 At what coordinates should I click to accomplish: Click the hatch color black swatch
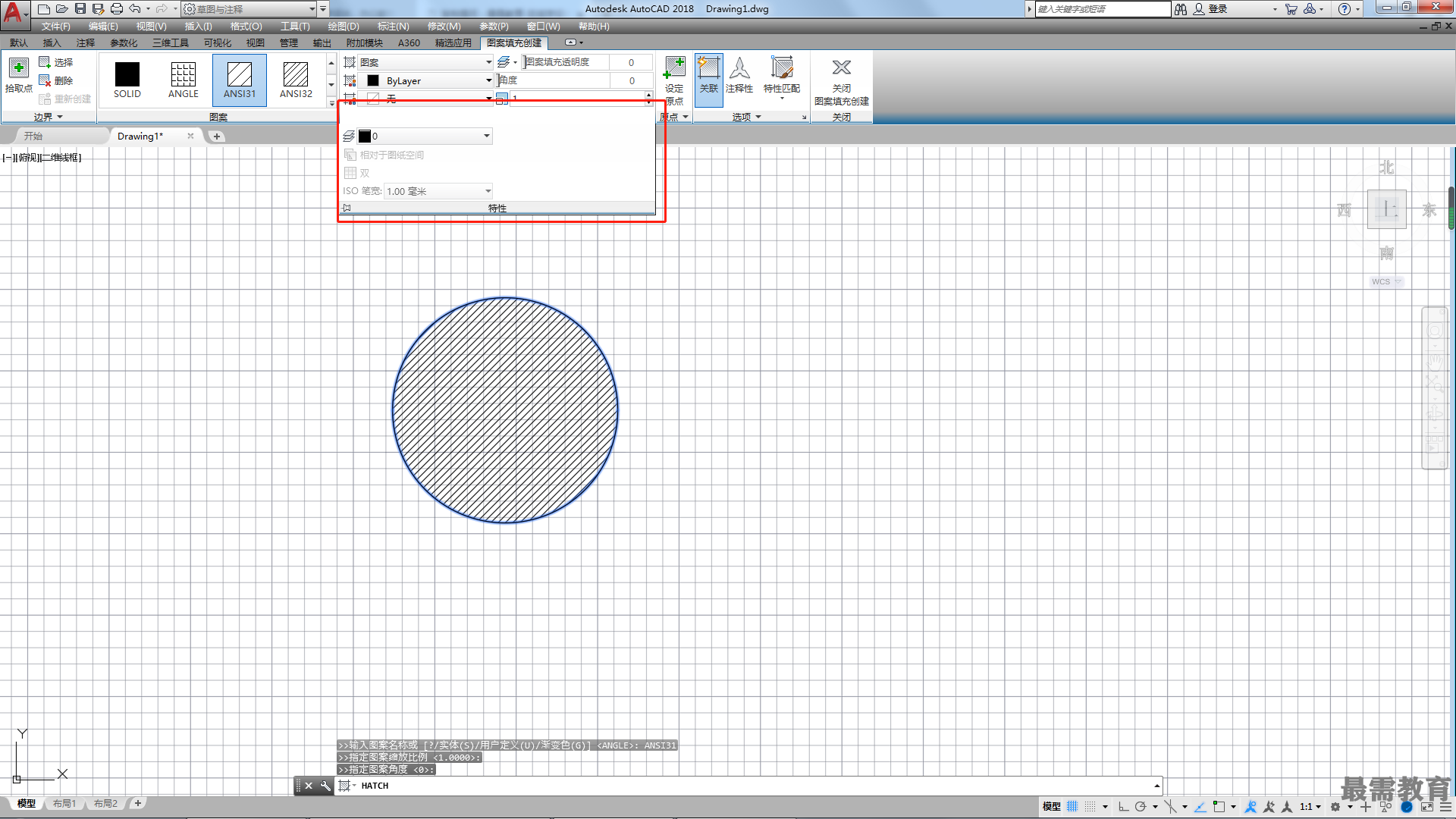click(373, 80)
